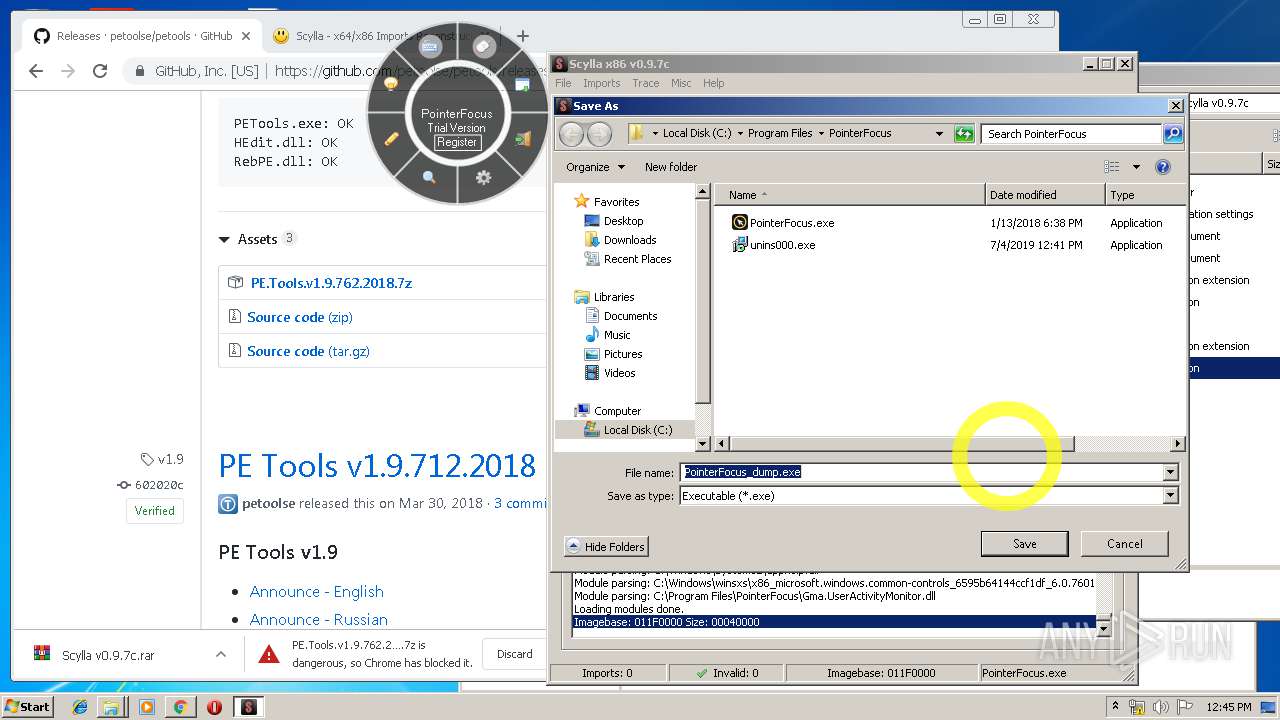The image size is (1280, 720).
Task: Click the PointerFocus exit door icon
Action: pos(522,139)
